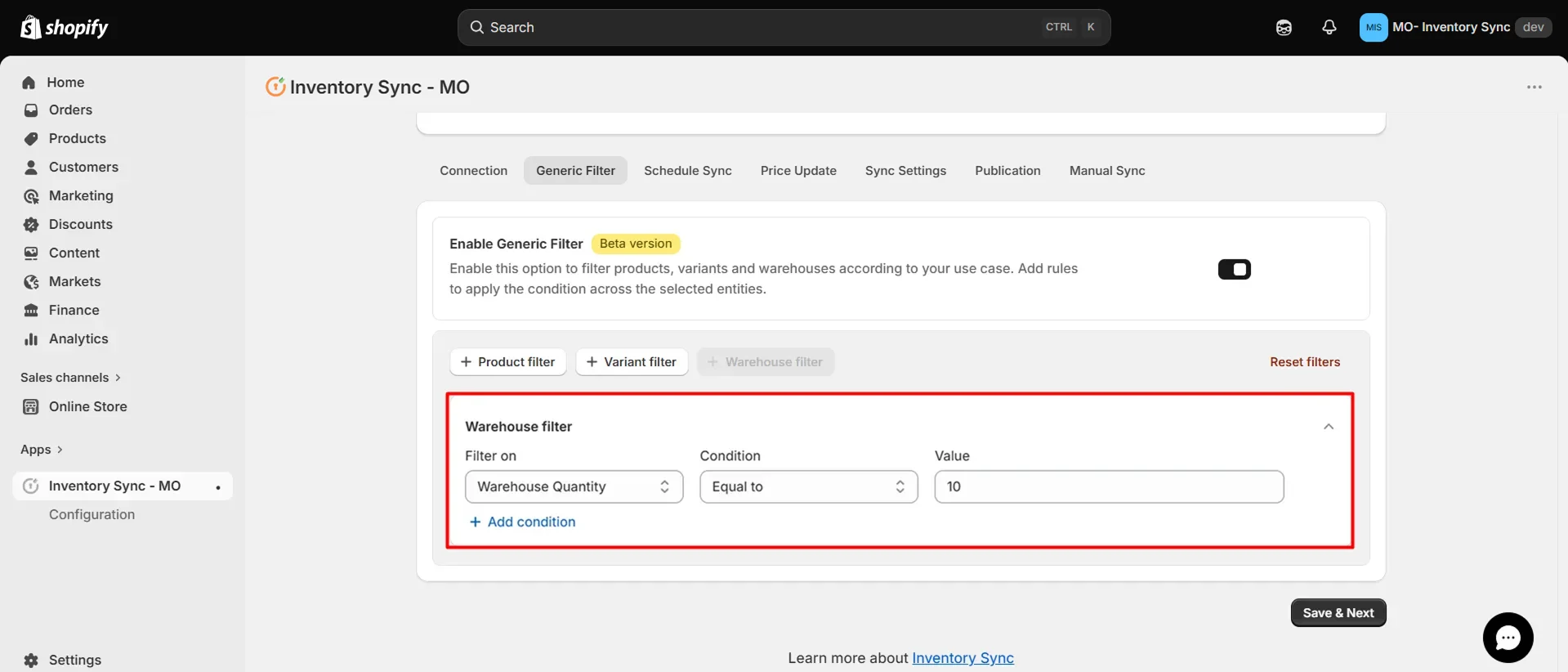Click the Value input field
This screenshot has height=672, width=1568.
1109,487
